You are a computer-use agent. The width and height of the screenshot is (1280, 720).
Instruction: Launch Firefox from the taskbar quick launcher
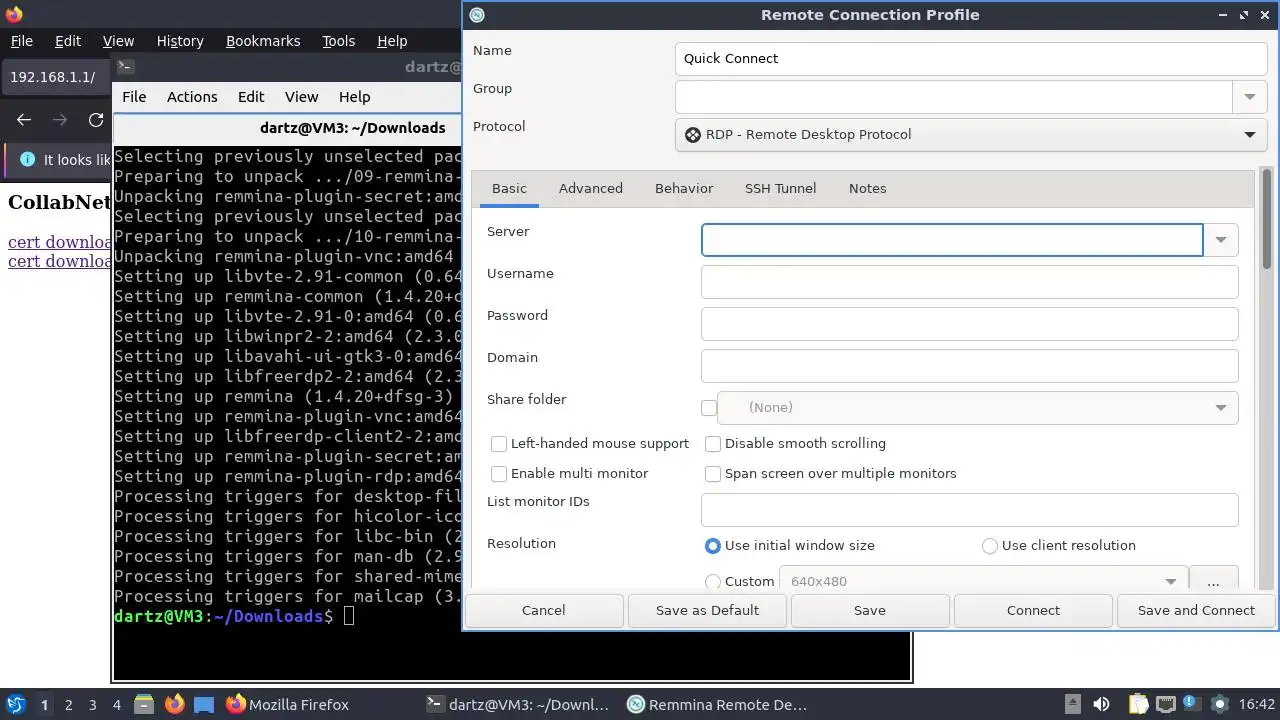[x=174, y=704]
